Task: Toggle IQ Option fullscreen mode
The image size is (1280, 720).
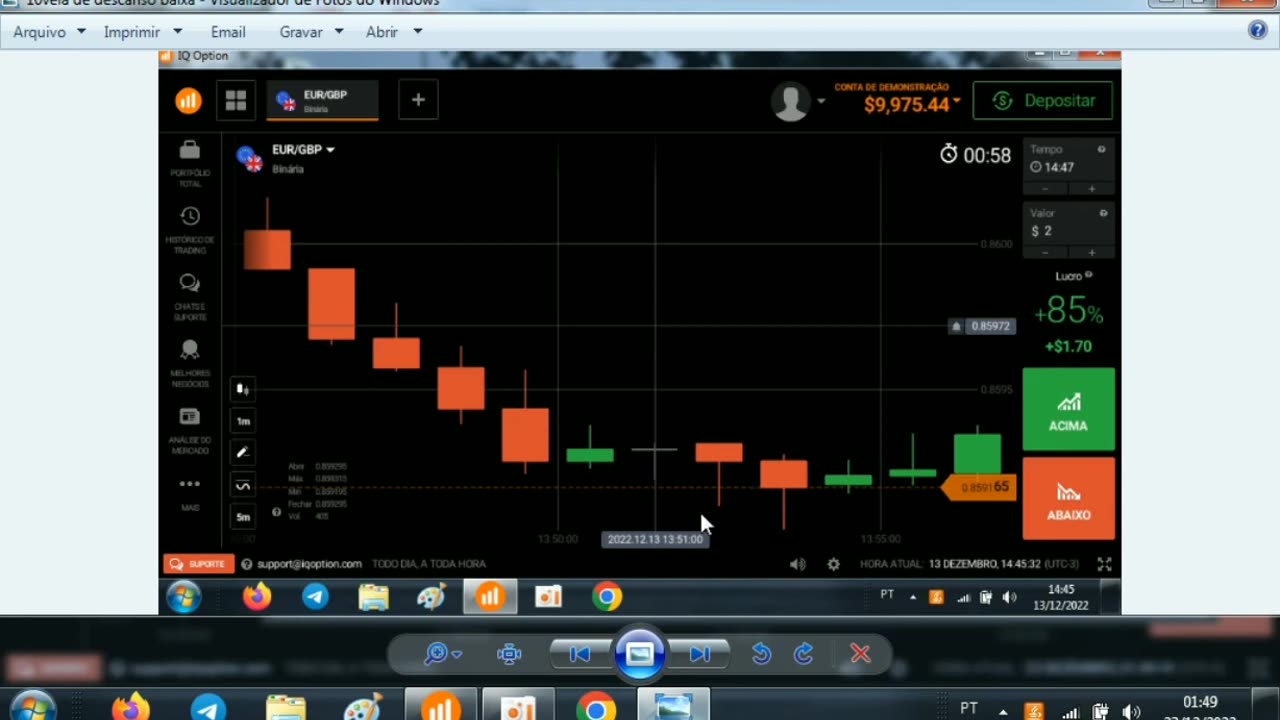Action: 1104,564
